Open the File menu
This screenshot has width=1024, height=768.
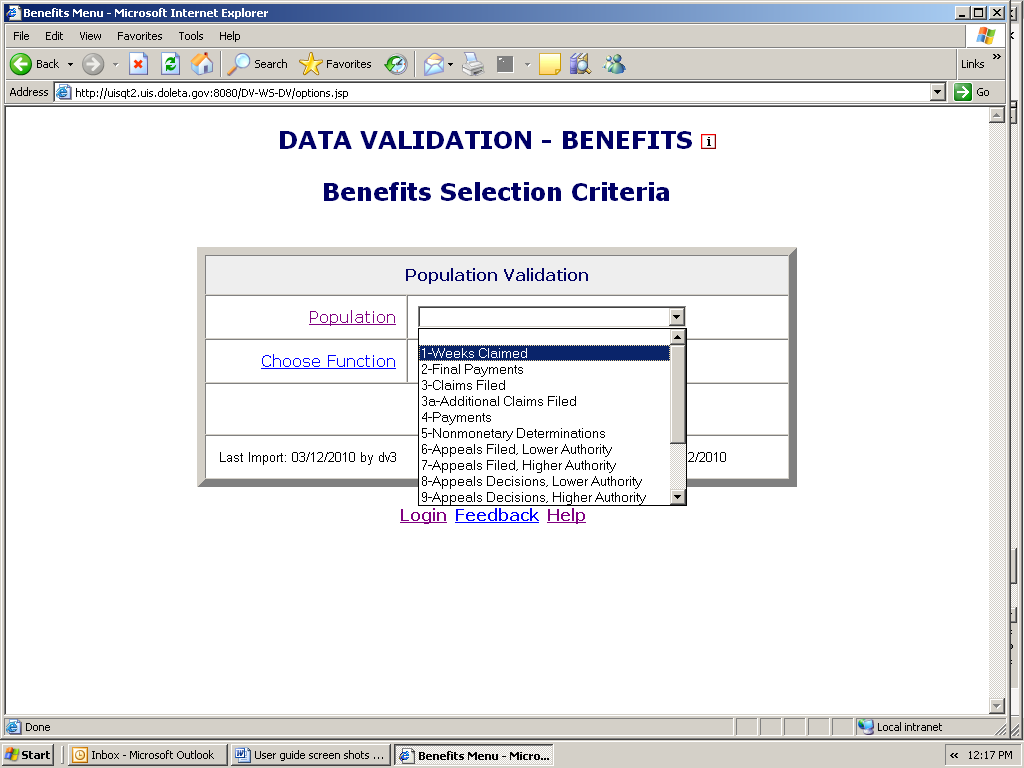coord(21,36)
